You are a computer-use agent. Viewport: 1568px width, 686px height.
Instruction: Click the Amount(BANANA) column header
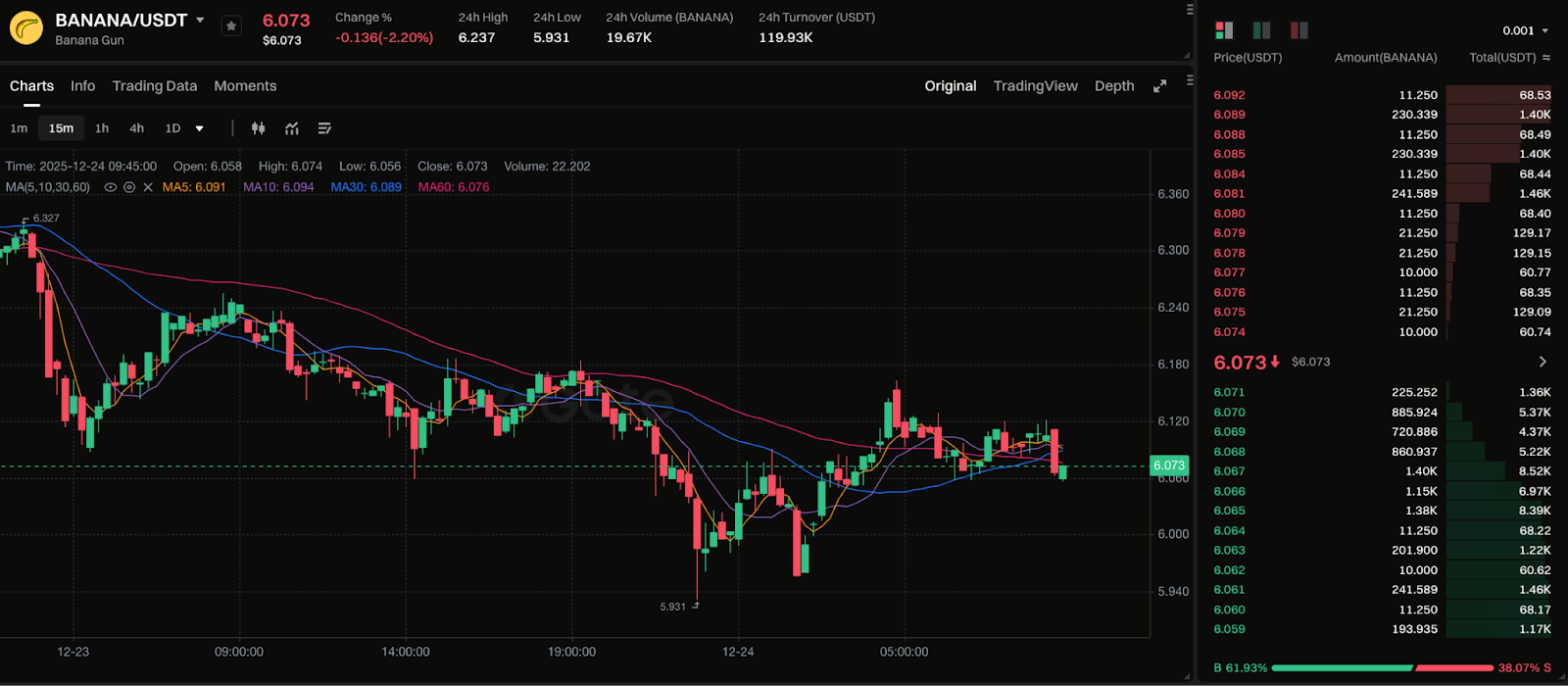coord(1386,58)
